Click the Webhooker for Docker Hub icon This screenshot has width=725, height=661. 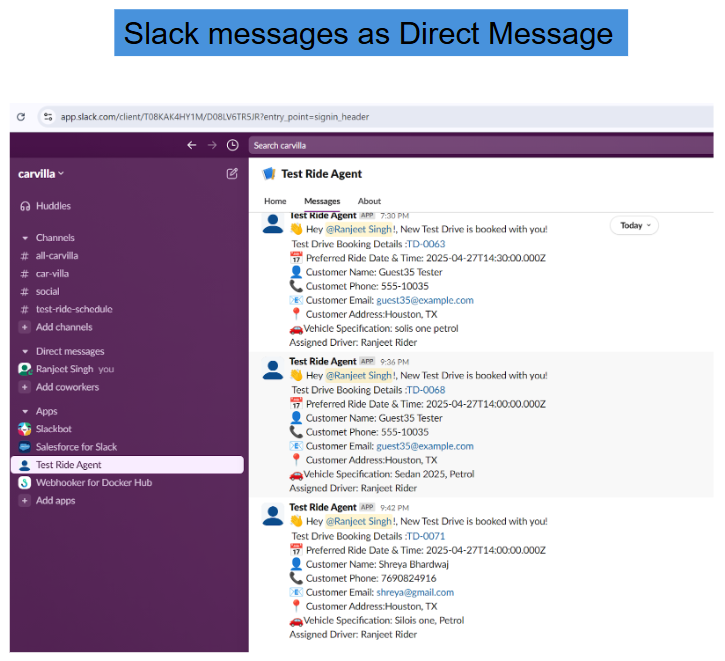pos(25,483)
